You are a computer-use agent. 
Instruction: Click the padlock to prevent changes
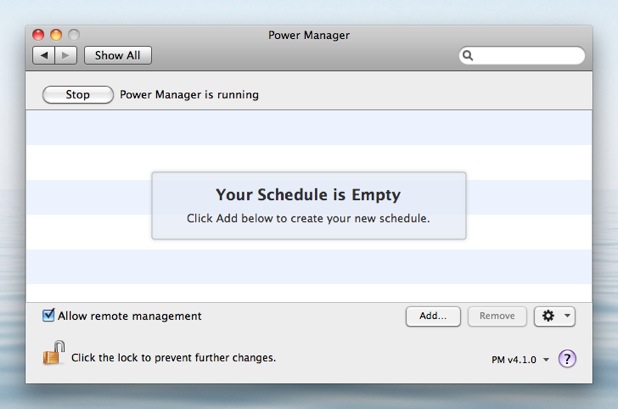(53, 353)
